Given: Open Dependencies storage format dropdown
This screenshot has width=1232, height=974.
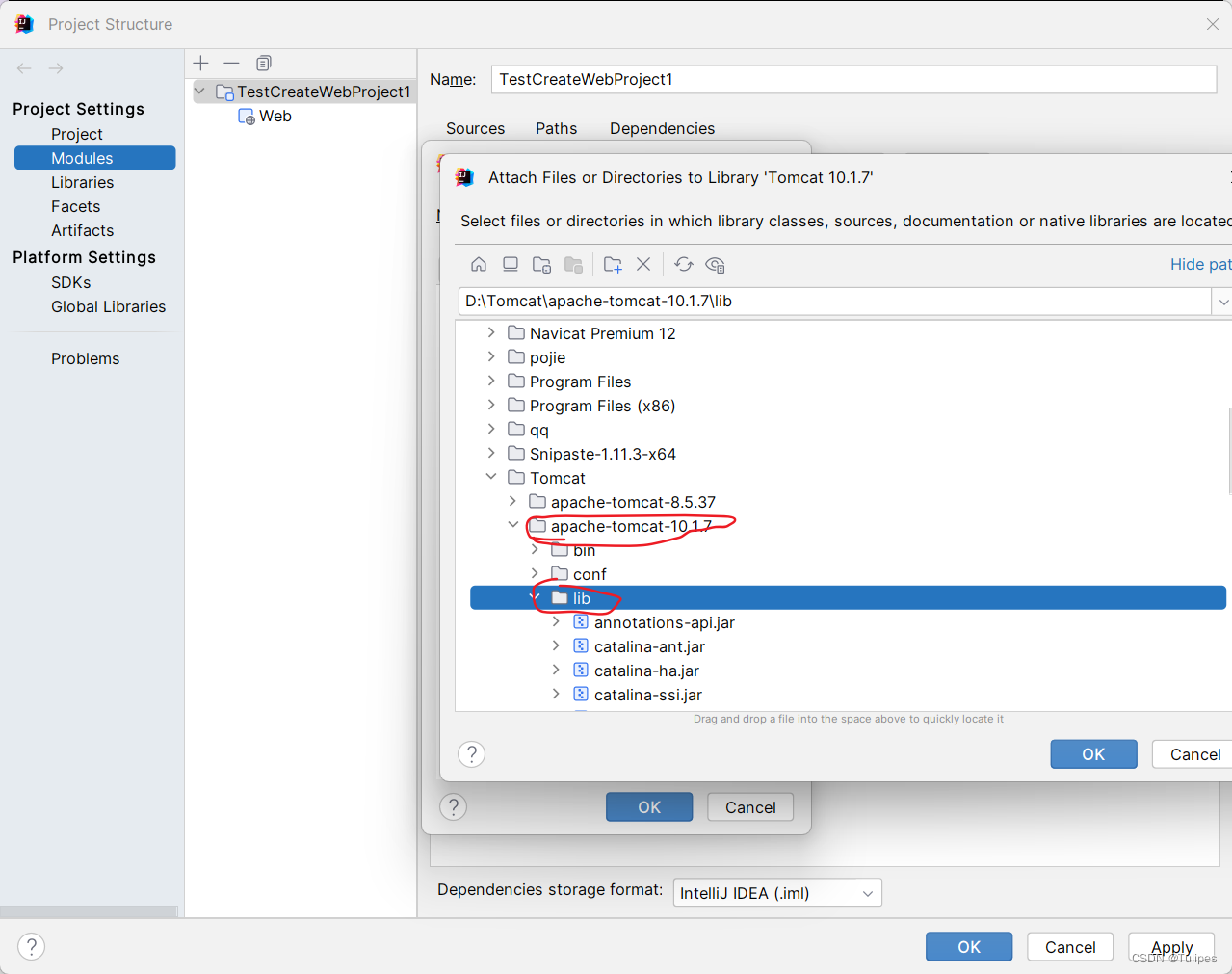Looking at the screenshot, I should (777, 893).
